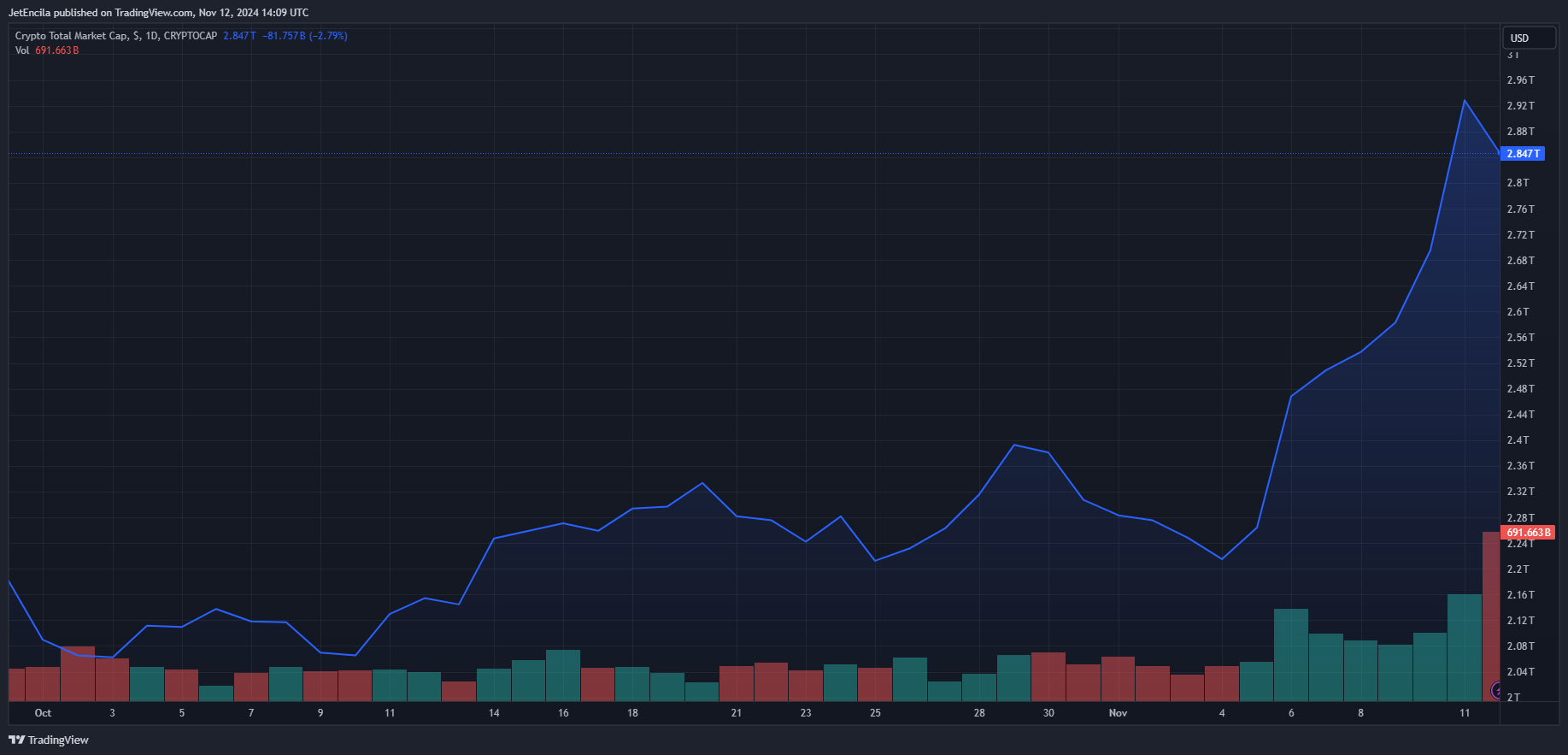This screenshot has height=755, width=1568.
Task: Click the Crypto Total Market Cap symbol title
Action: [x=72, y=36]
